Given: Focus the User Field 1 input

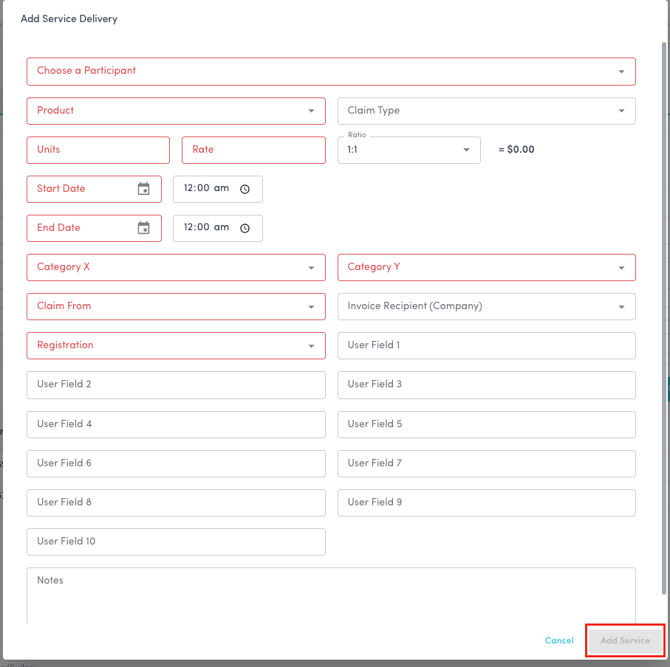Looking at the screenshot, I should [486, 346].
